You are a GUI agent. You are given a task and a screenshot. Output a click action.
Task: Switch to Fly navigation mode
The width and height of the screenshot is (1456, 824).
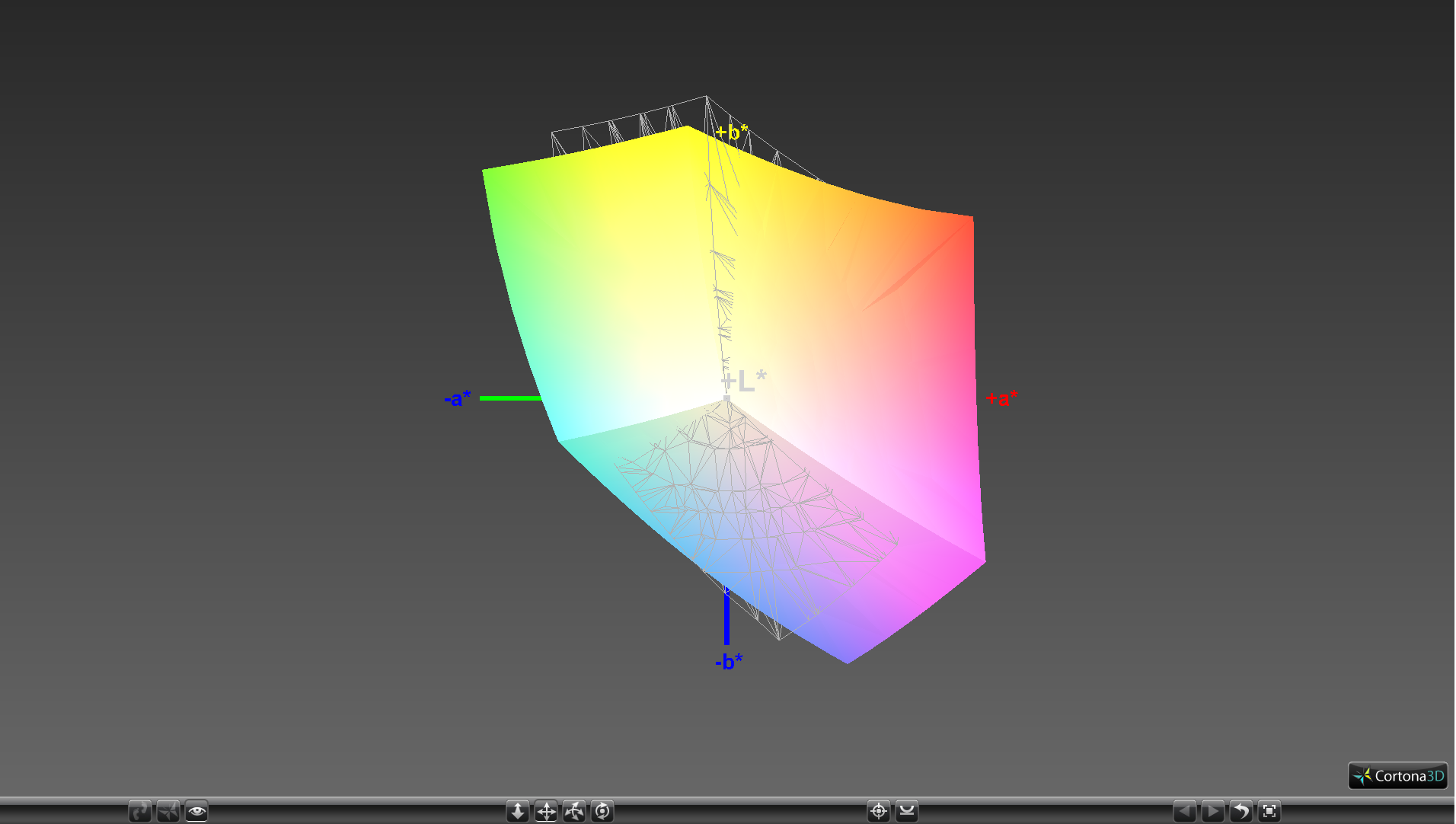(x=168, y=812)
